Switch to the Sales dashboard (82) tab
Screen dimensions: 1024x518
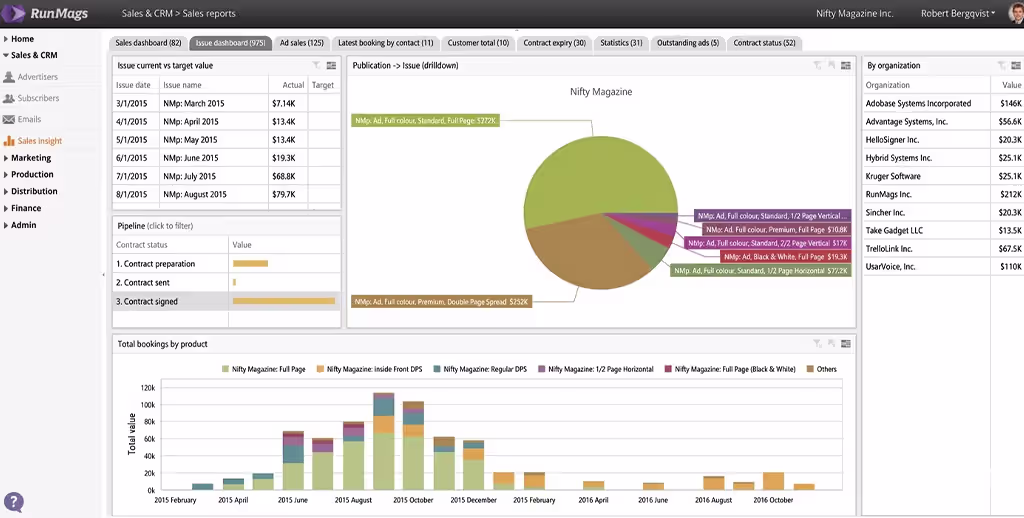[x=148, y=43]
